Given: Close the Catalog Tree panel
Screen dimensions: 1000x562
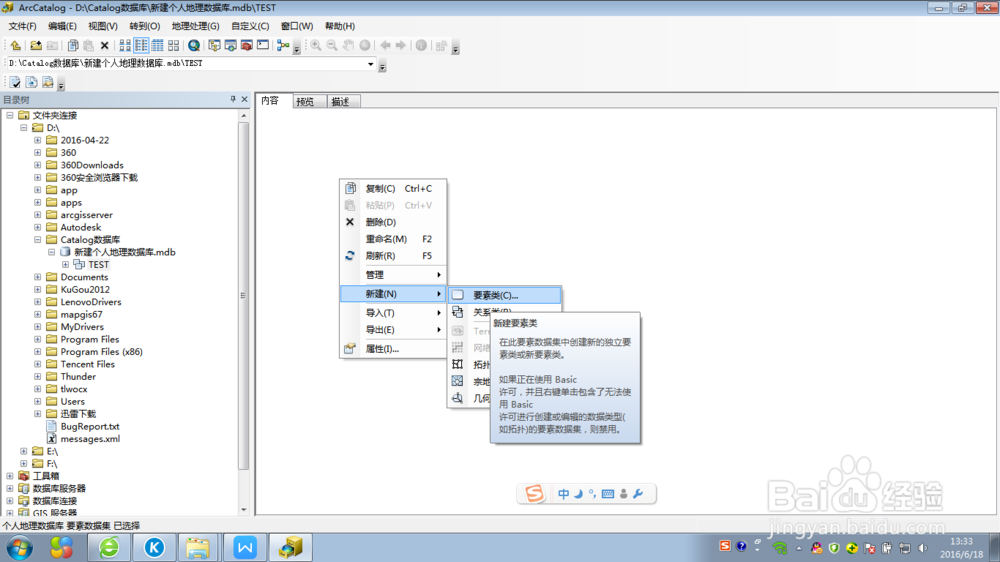Looking at the screenshot, I should point(244,100).
